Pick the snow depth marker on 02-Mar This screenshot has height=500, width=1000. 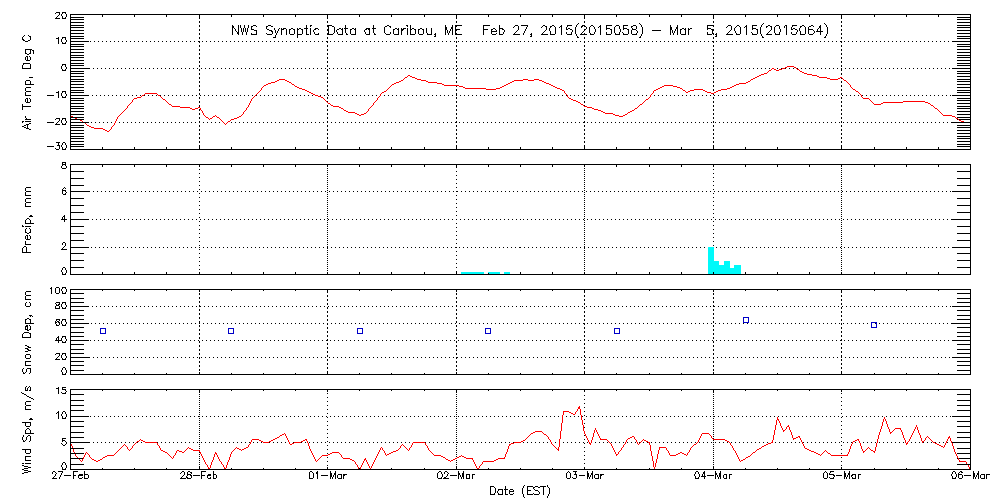[488, 331]
